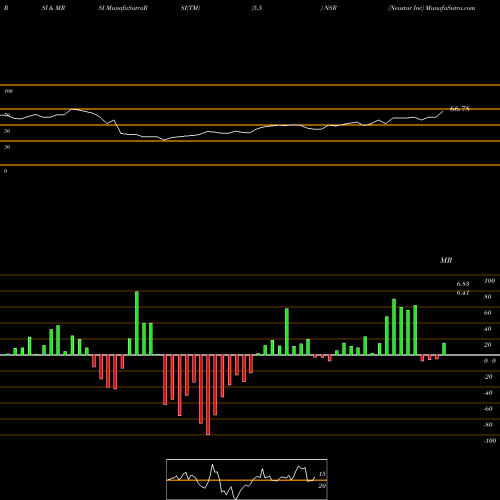This screenshot has width=500, height=500.
Task: Click the RSI line's end point near 66.78
Action: tap(443, 112)
